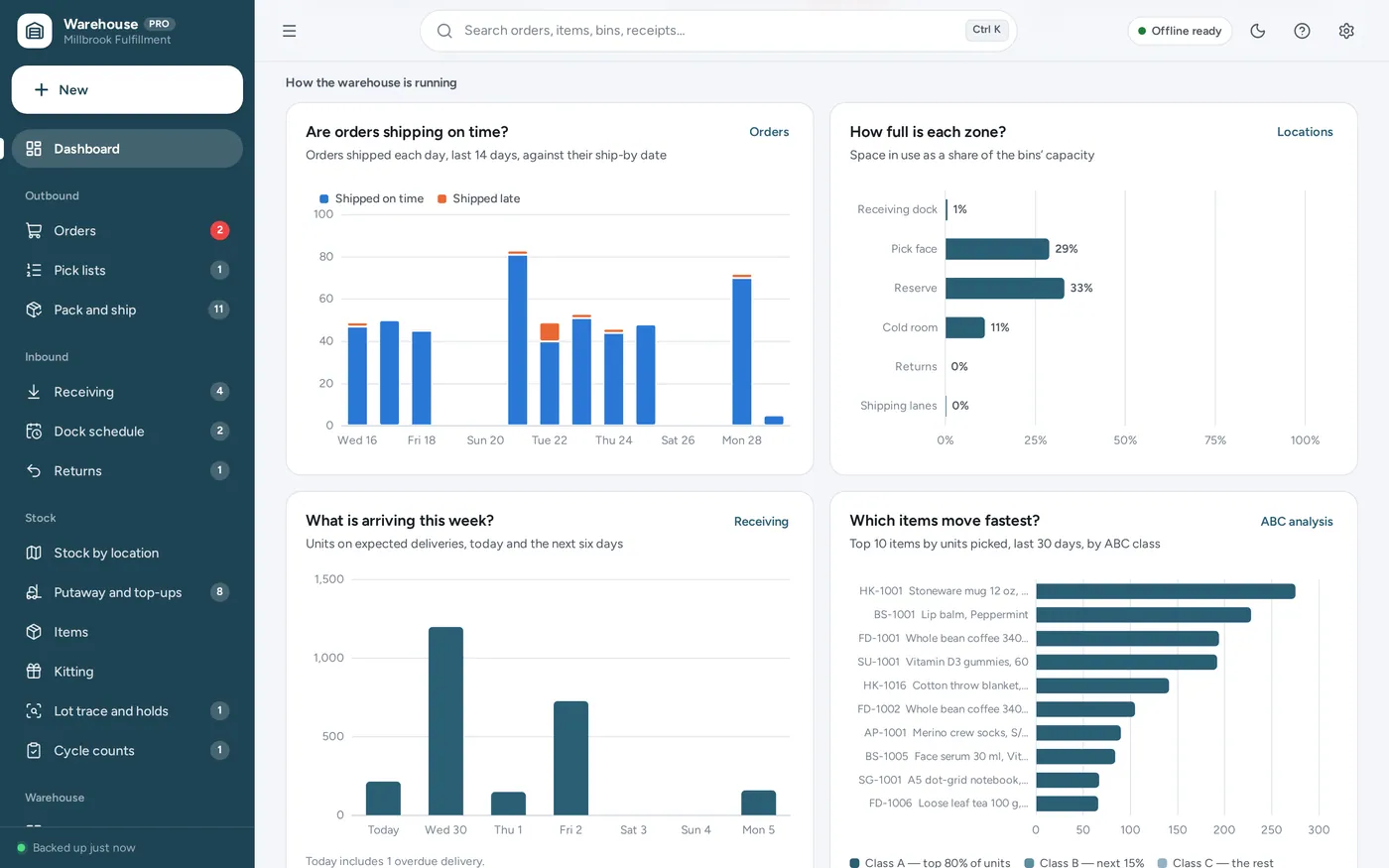Click the "Backed up just now" status
This screenshot has width=1389, height=868.
[75, 848]
